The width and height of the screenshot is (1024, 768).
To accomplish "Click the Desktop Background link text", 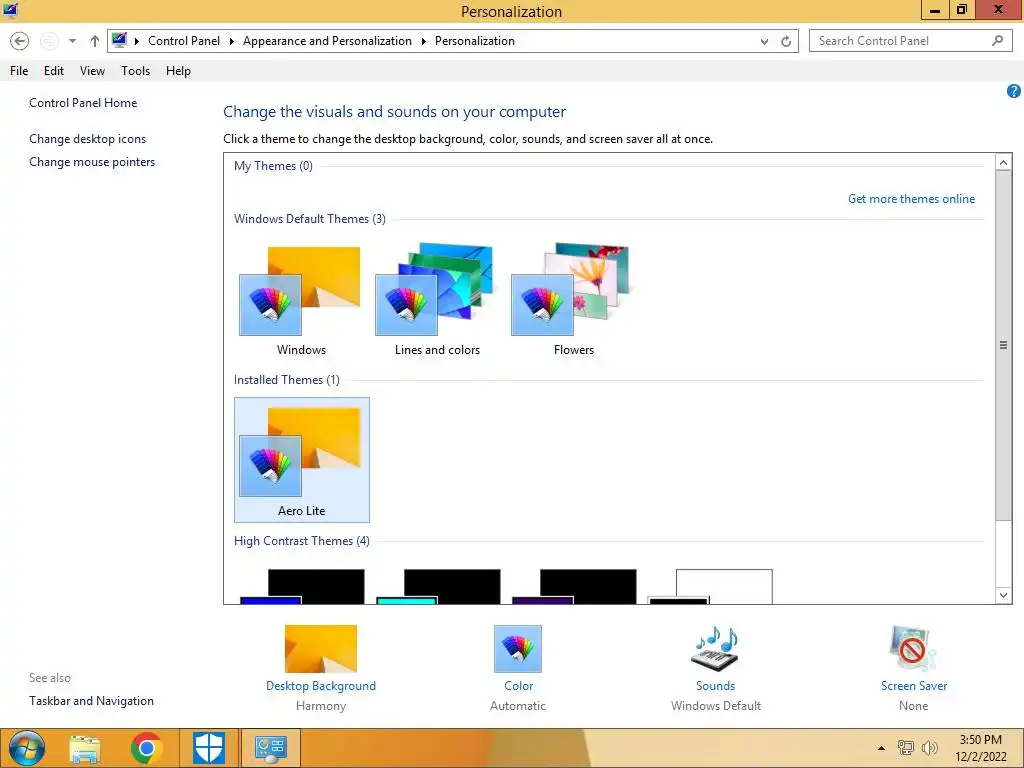I will [x=321, y=686].
